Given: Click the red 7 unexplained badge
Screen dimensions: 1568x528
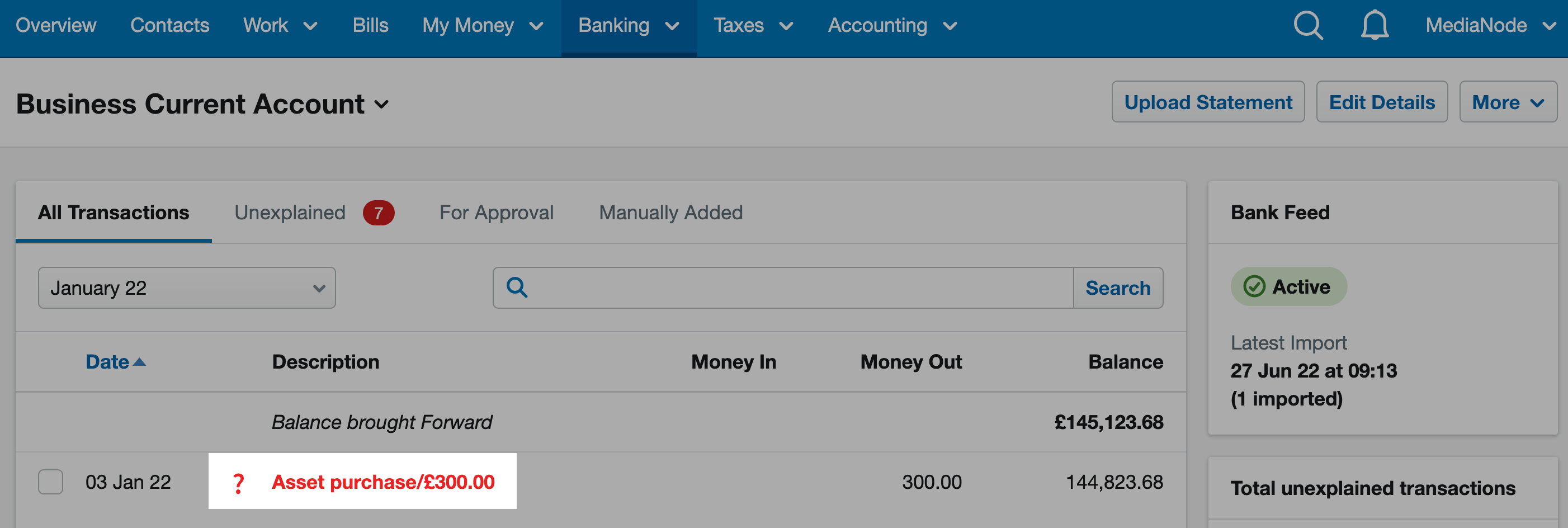Looking at the screenshot, I should [x=378, y=213].
